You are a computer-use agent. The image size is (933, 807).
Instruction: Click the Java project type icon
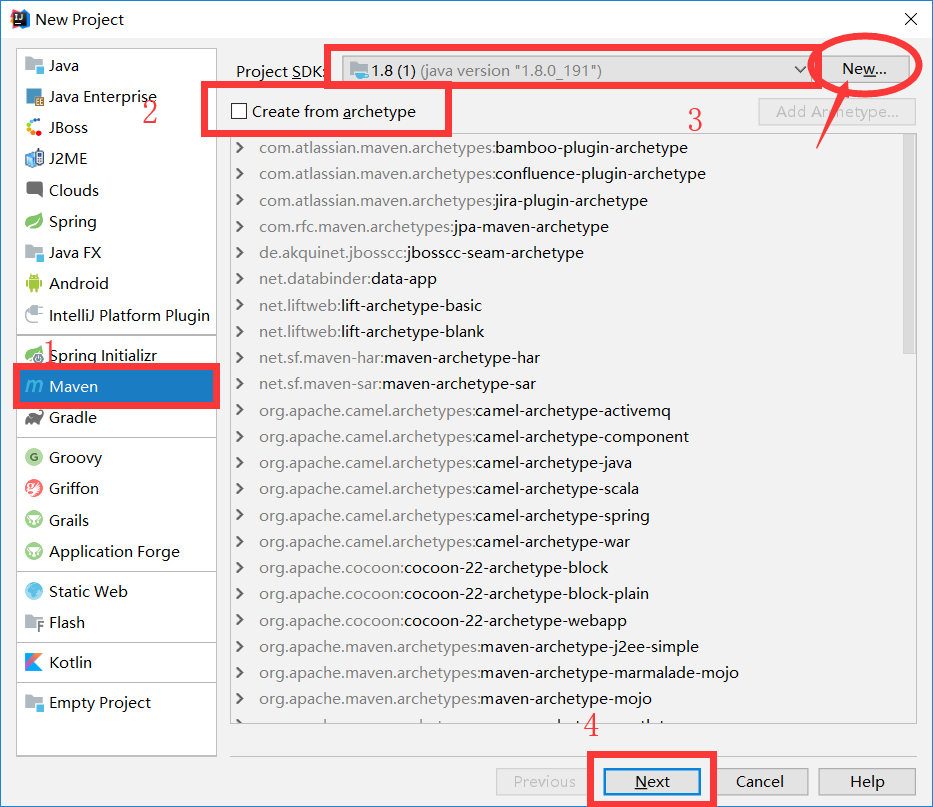tap(34, 65)
